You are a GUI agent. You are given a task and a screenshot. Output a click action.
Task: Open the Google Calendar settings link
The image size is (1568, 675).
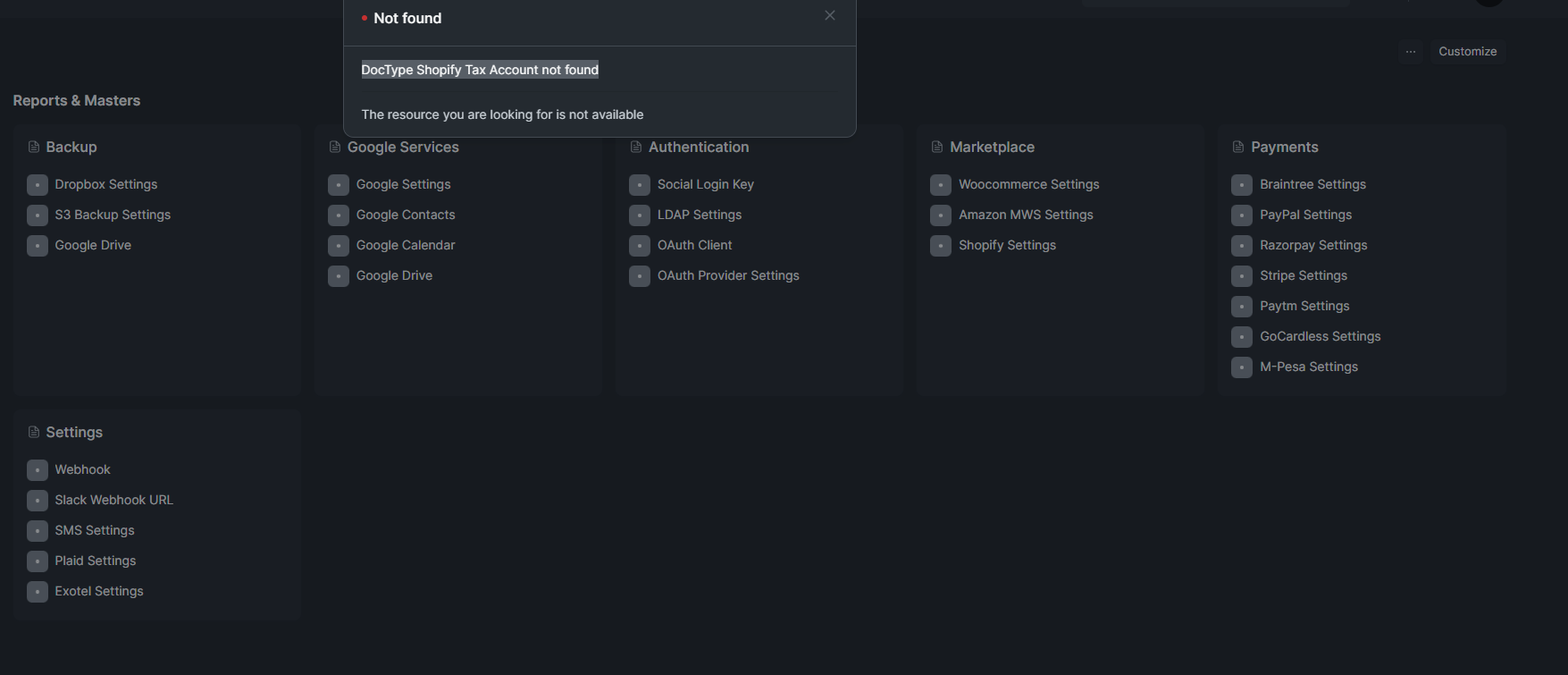pos(405,245)
